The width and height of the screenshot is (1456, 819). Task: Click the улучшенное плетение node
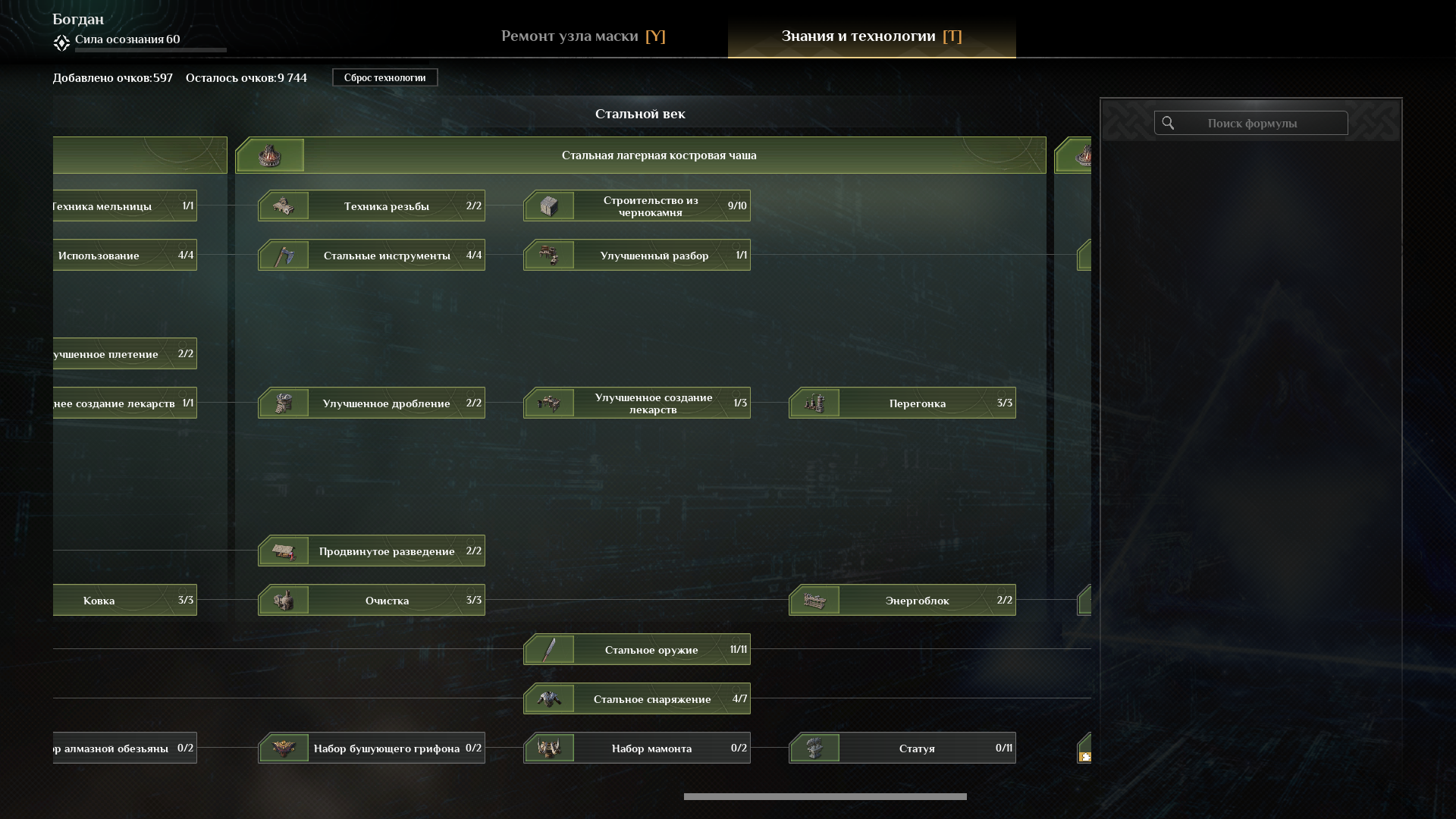pos(125,353)
